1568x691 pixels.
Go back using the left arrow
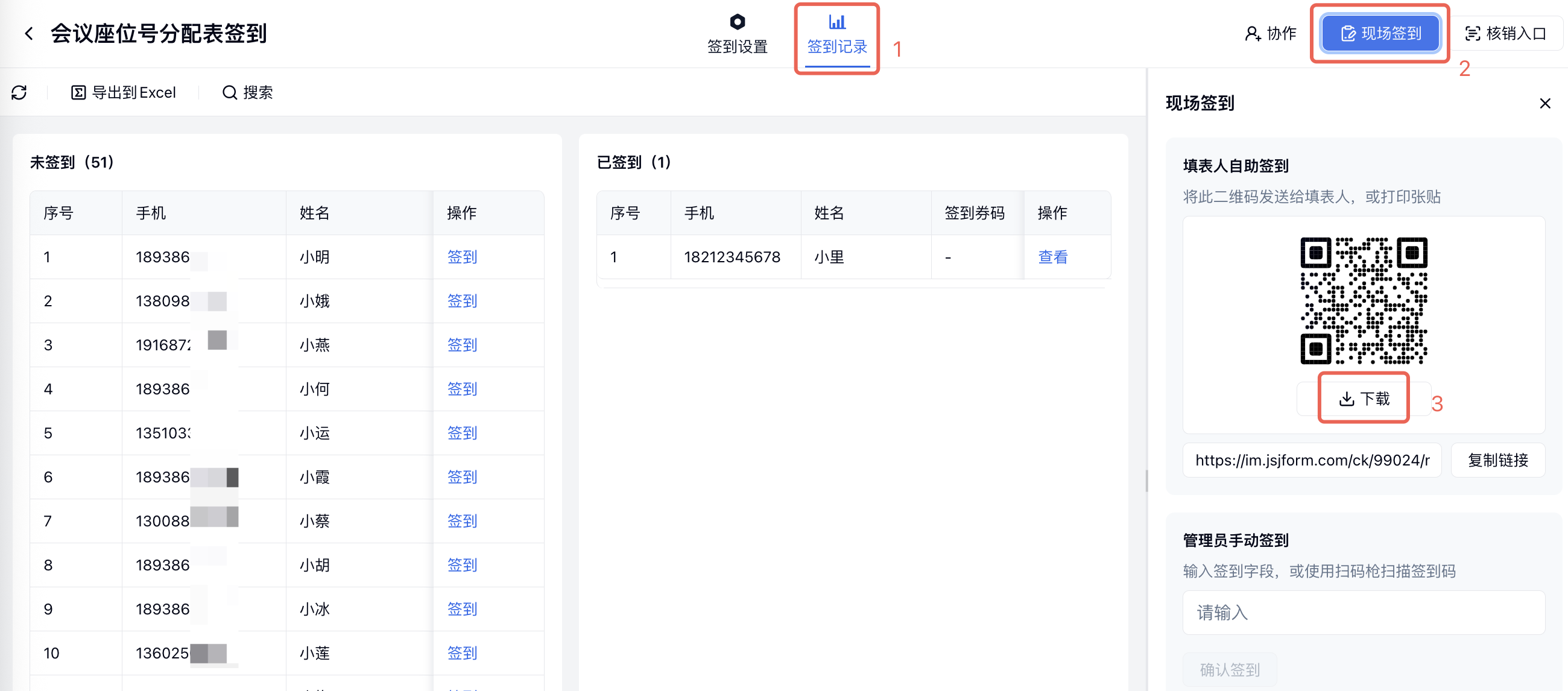[x=28, y=34]
